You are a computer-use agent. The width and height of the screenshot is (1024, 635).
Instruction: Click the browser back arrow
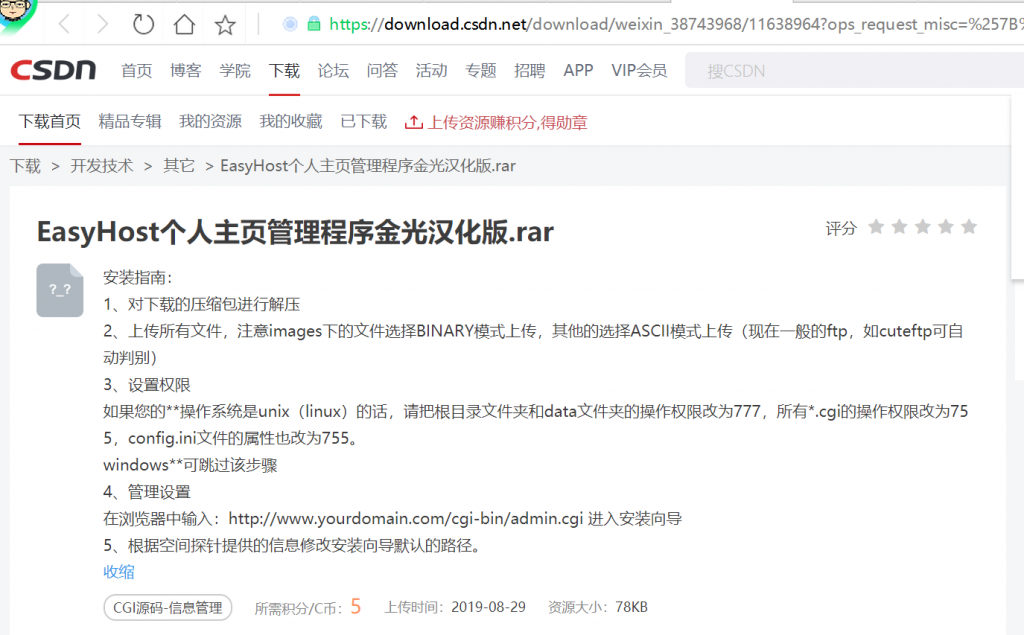64,25
